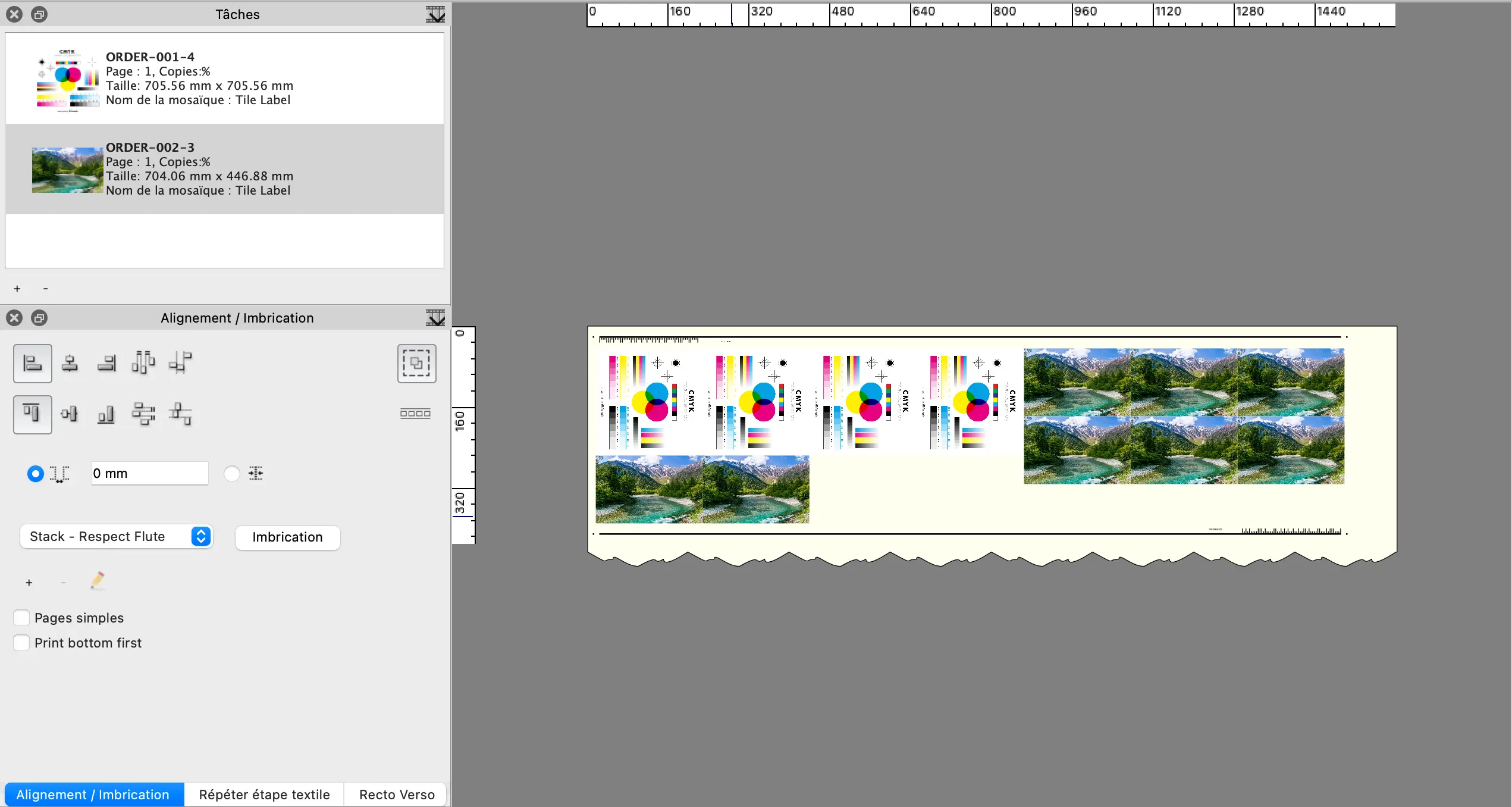1512x807 pixels.
Task: Click the vertical stagger alignment icon
Action: 180,414
